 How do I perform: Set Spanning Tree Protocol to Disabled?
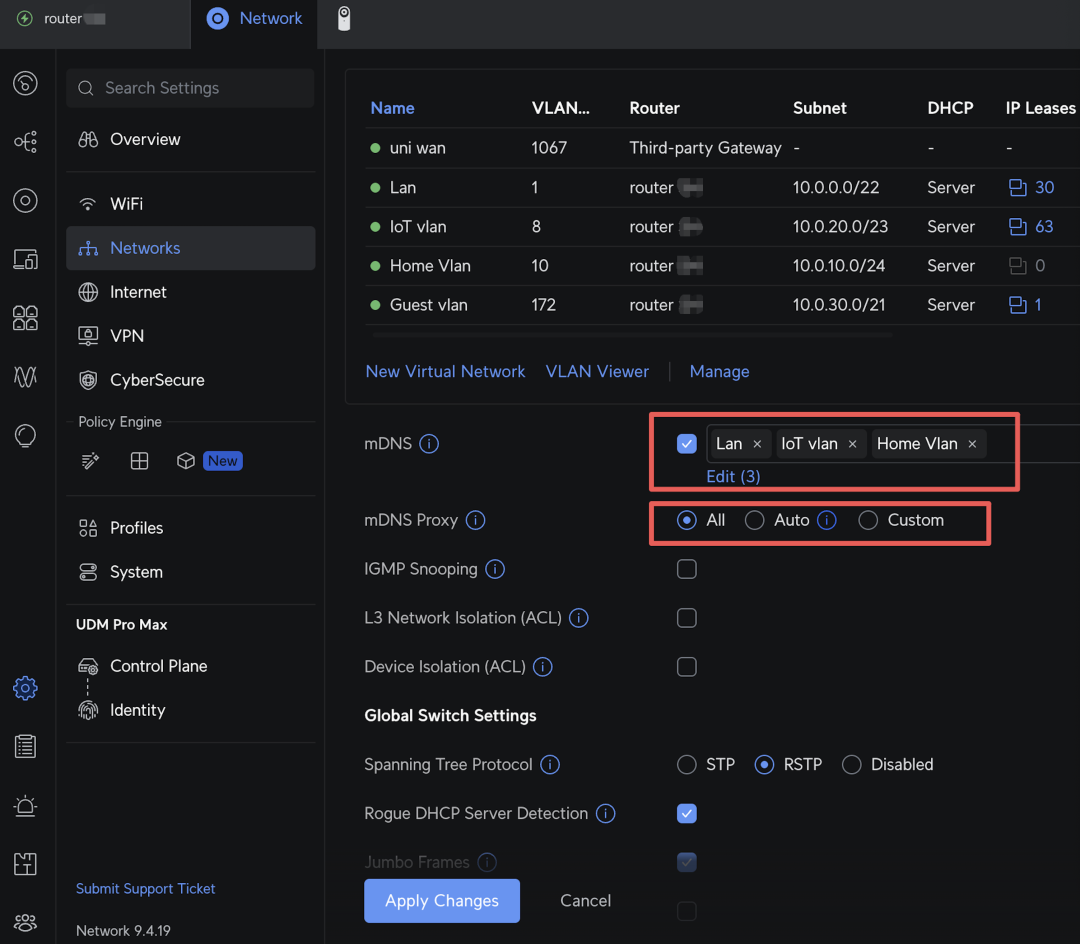[x=851, y=764]
